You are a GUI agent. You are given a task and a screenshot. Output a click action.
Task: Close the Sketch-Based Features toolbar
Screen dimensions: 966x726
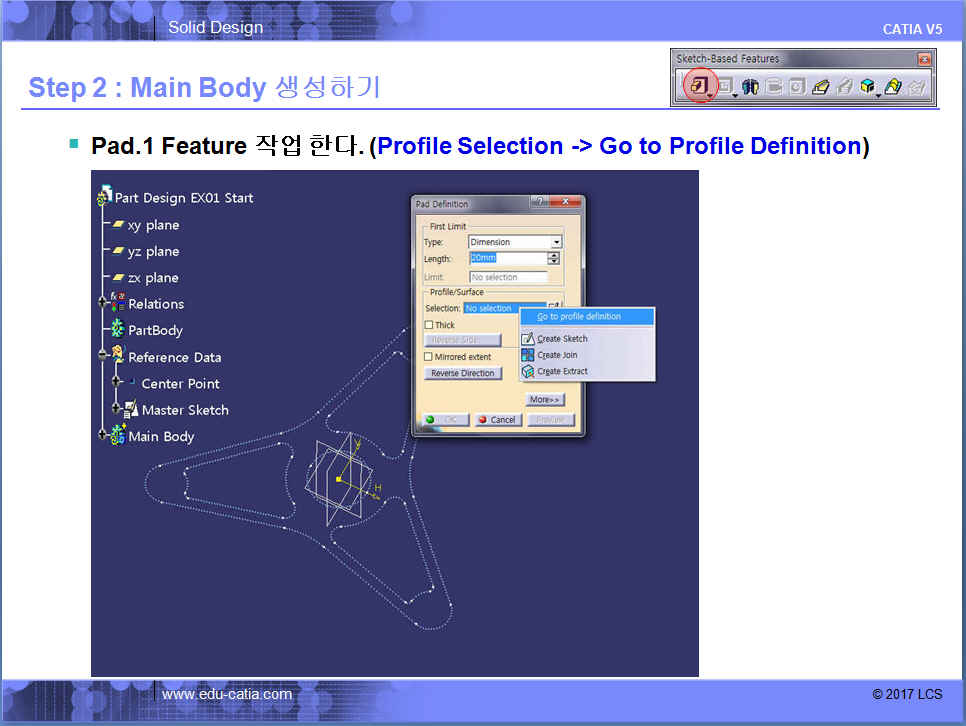coord(923,59)
